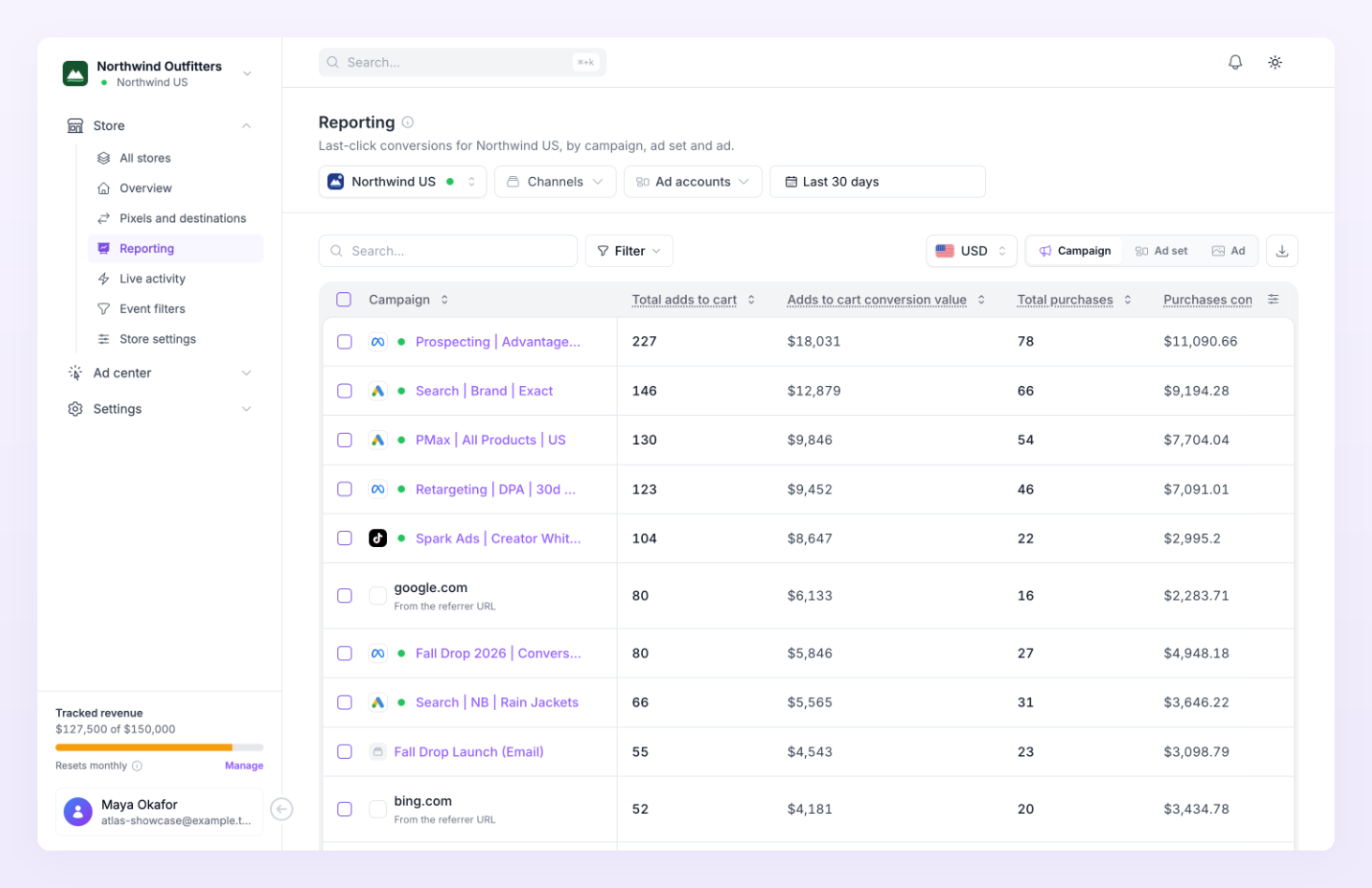The height and width of the screenshot is (888, 1372).
Task: Open the Last 30 days date picker
Action: [x=877, y=182]
